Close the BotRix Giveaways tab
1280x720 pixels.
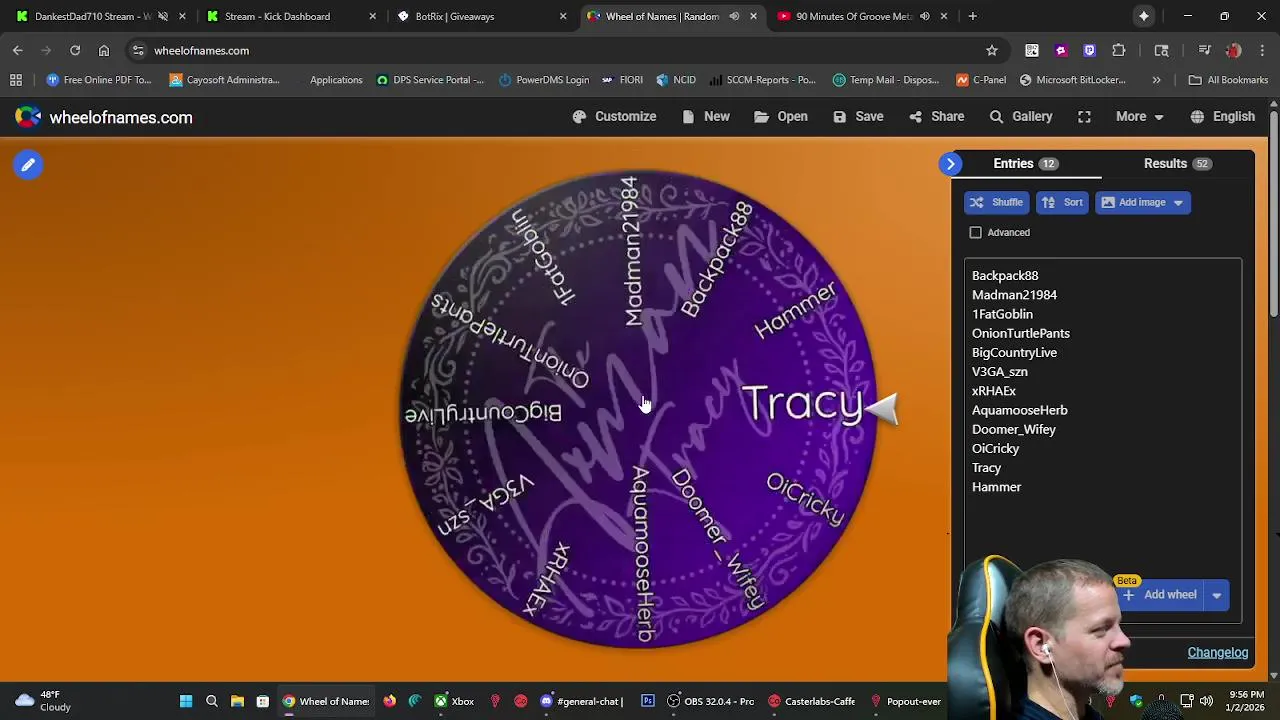click(x=563, y=16)
